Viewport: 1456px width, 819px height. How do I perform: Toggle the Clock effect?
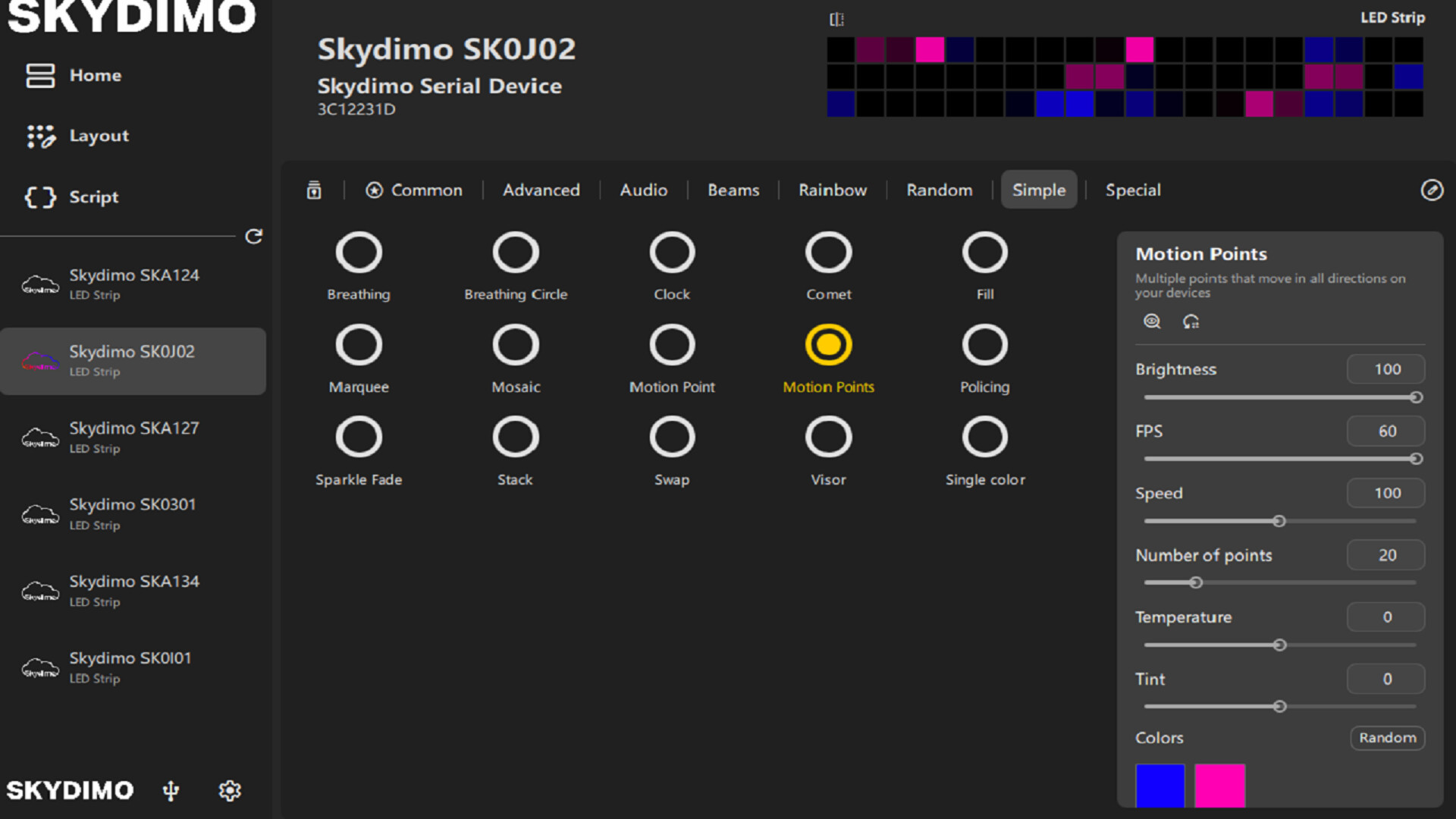[672, 253]
